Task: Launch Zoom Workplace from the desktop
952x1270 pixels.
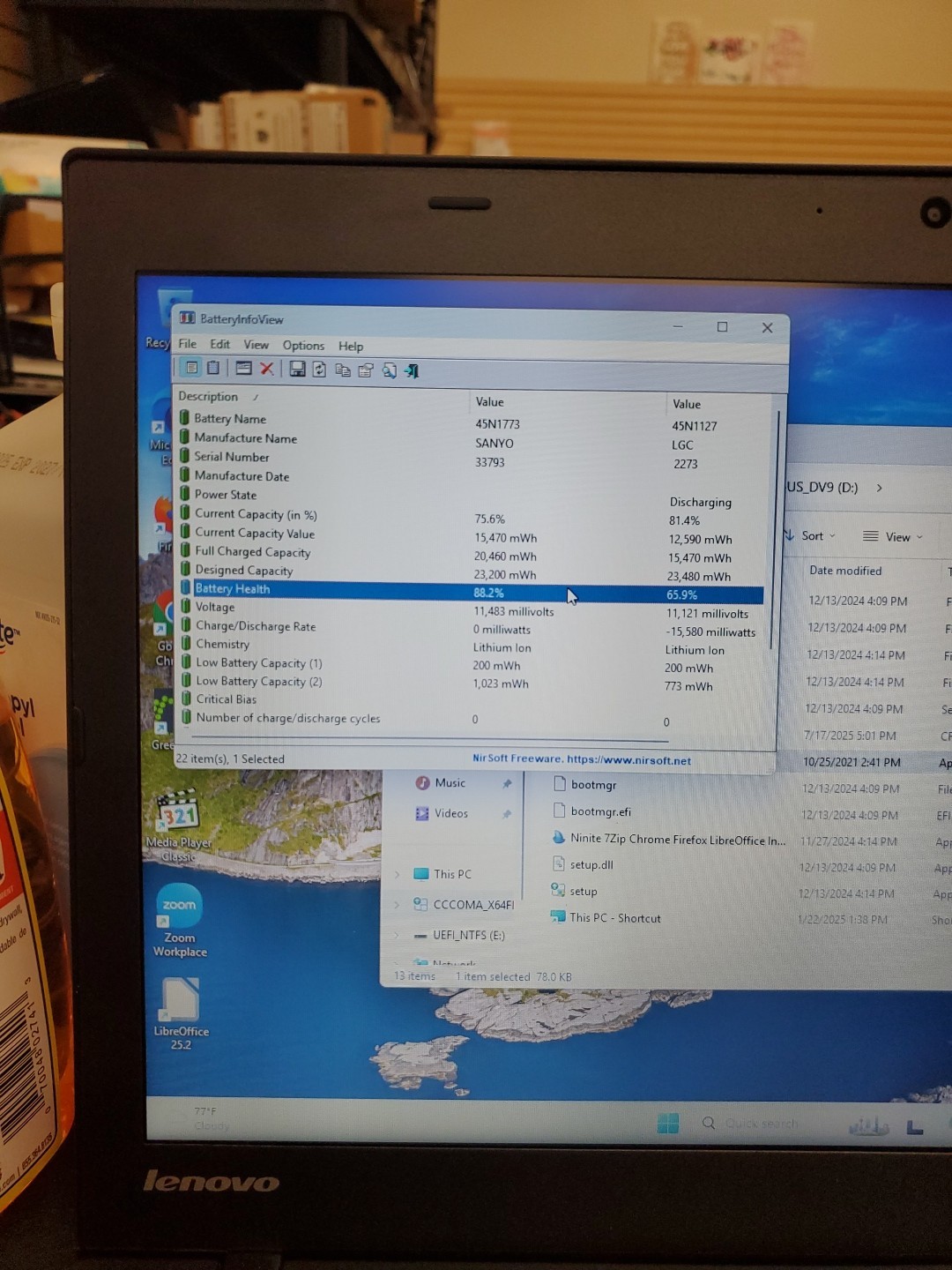Action: (x=180, y=921)
